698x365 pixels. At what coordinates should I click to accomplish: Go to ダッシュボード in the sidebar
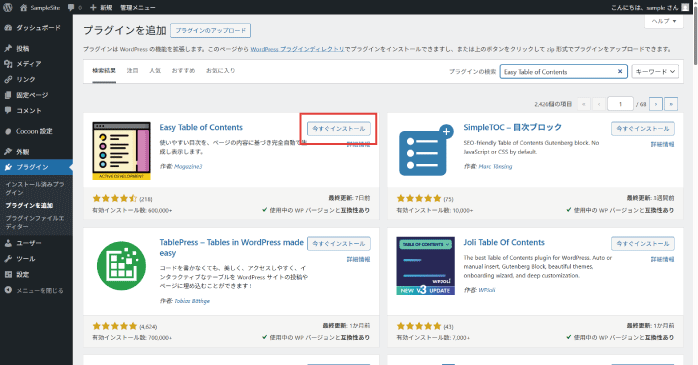[36, 28]
